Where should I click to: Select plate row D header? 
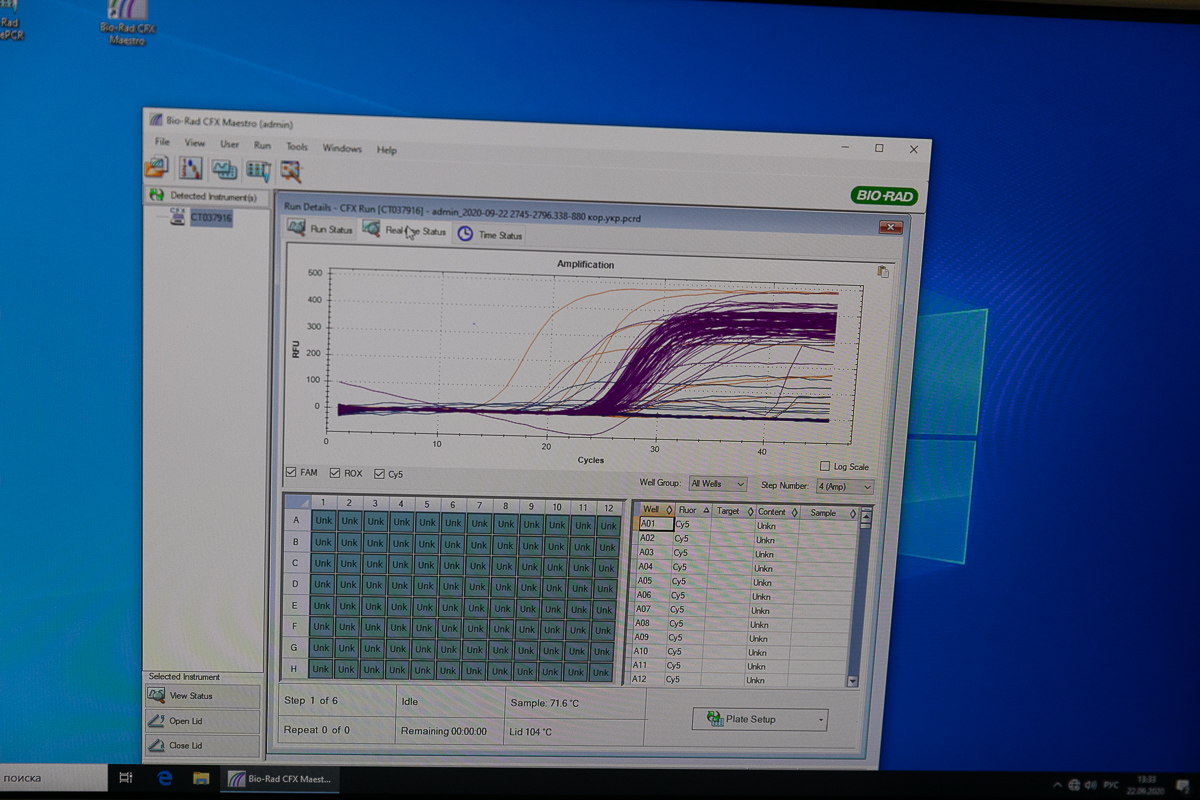(x=295, y=584)
